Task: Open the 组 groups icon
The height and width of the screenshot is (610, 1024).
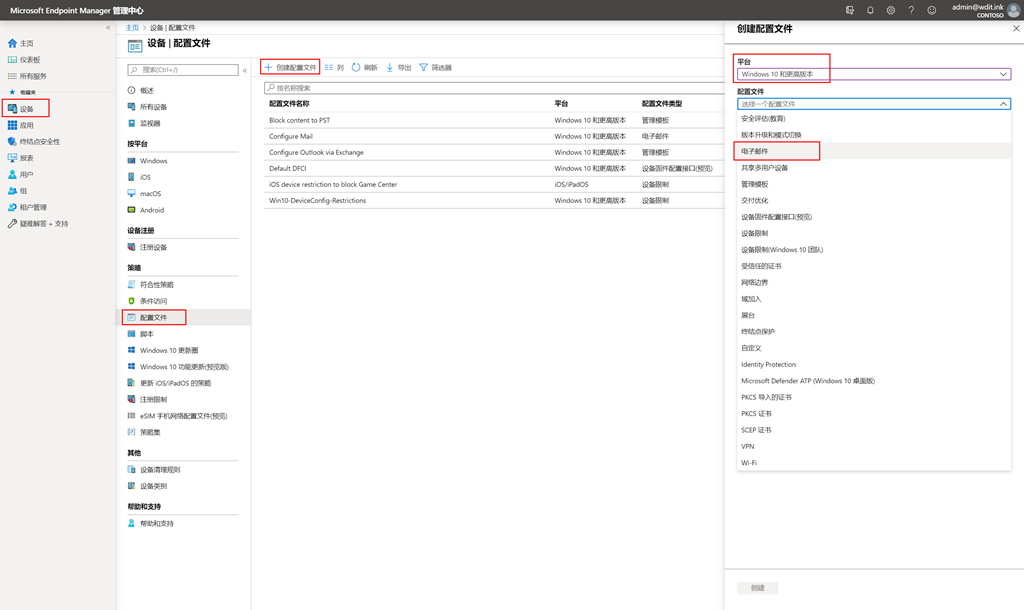Action: [12, 191]
